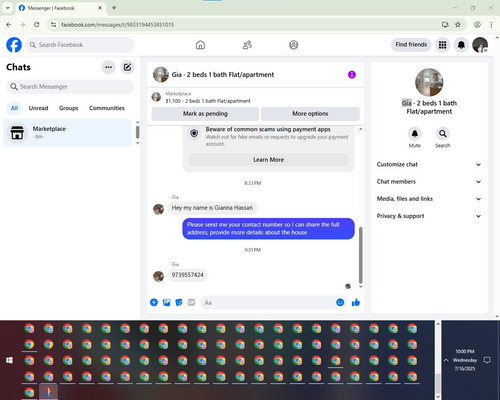The width and height of the screenshot is (500, 400).
Task: Open the account profile picture menu
Action: coord(480,45)
